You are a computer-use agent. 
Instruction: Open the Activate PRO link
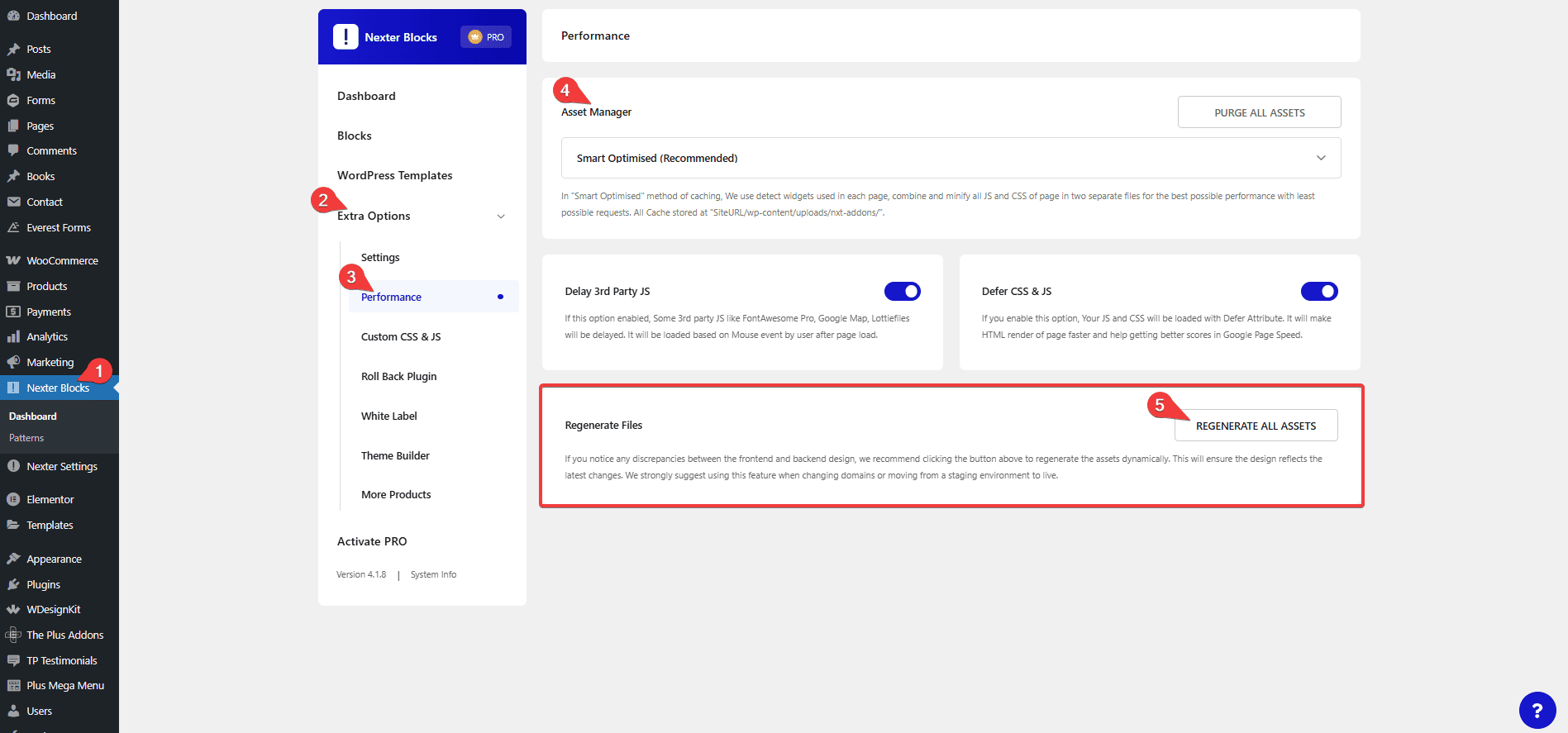[372, 541]
